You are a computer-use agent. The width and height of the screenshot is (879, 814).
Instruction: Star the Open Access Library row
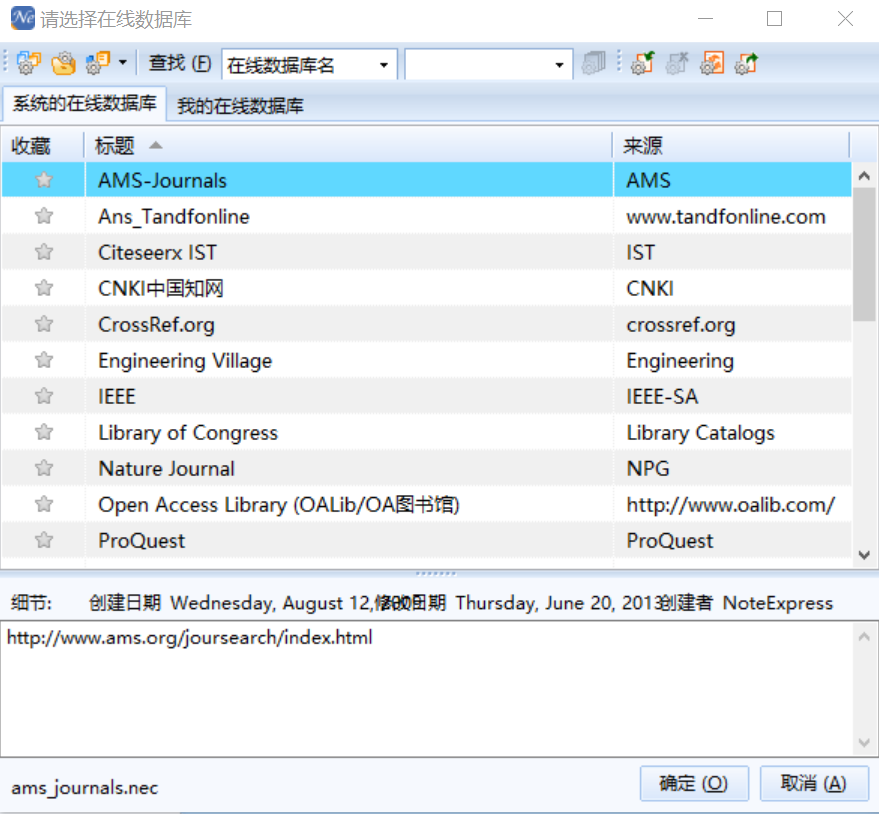[x=44, y=504]
